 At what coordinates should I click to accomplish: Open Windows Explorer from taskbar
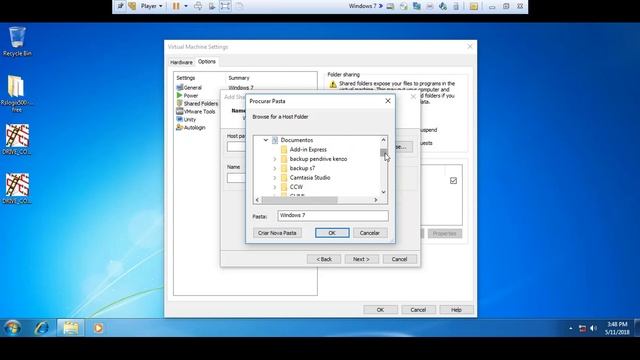click(71, 328)
